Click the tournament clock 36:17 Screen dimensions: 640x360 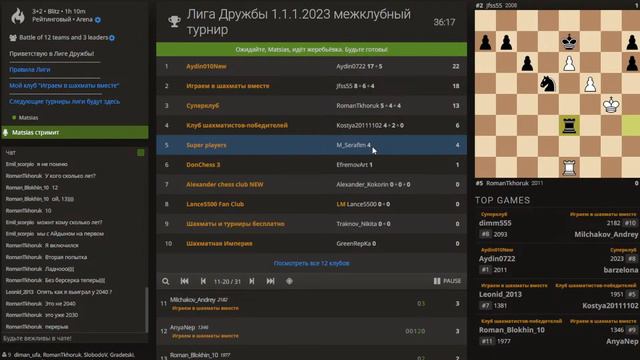coord(444,22)
